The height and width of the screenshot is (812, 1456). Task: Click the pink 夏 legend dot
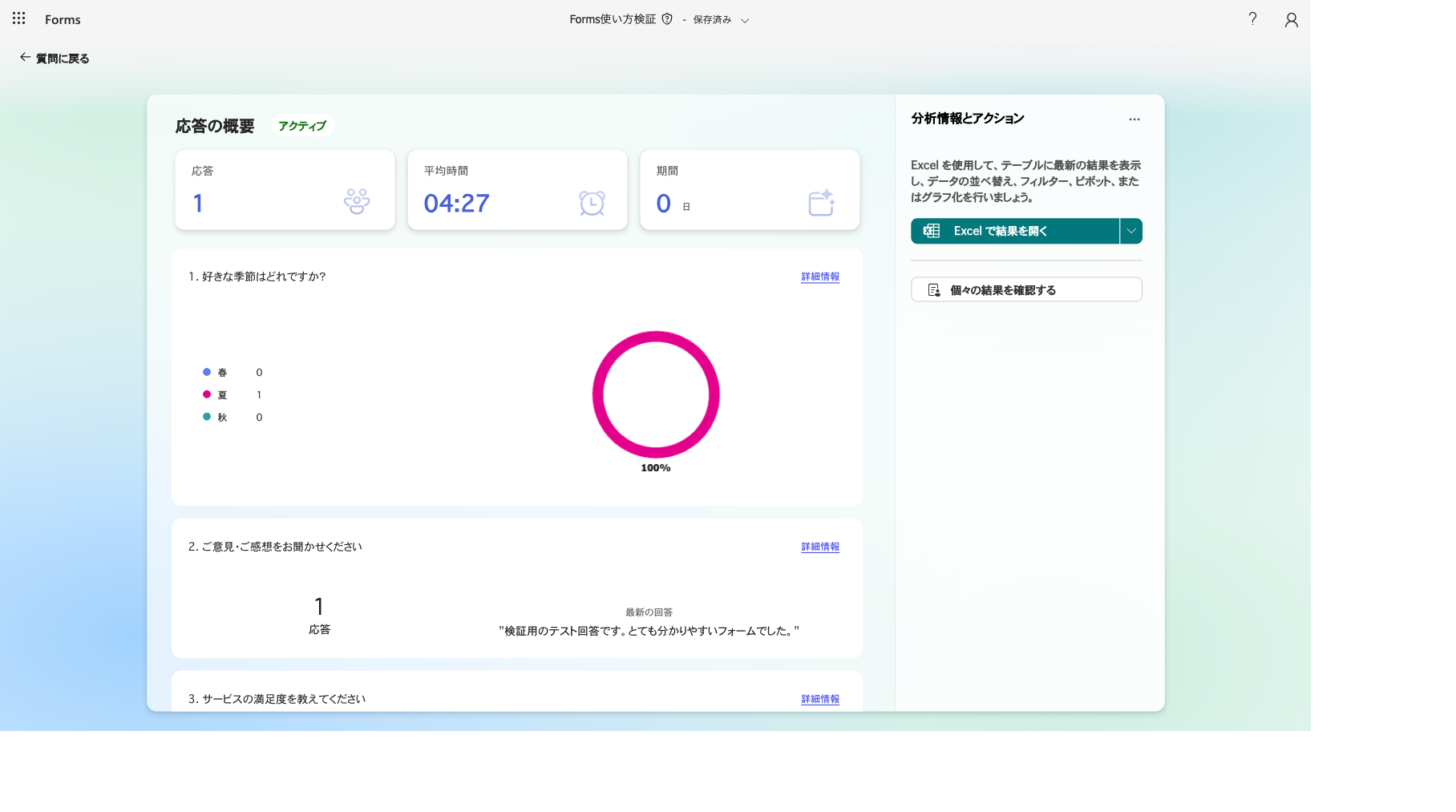(207, 394)
